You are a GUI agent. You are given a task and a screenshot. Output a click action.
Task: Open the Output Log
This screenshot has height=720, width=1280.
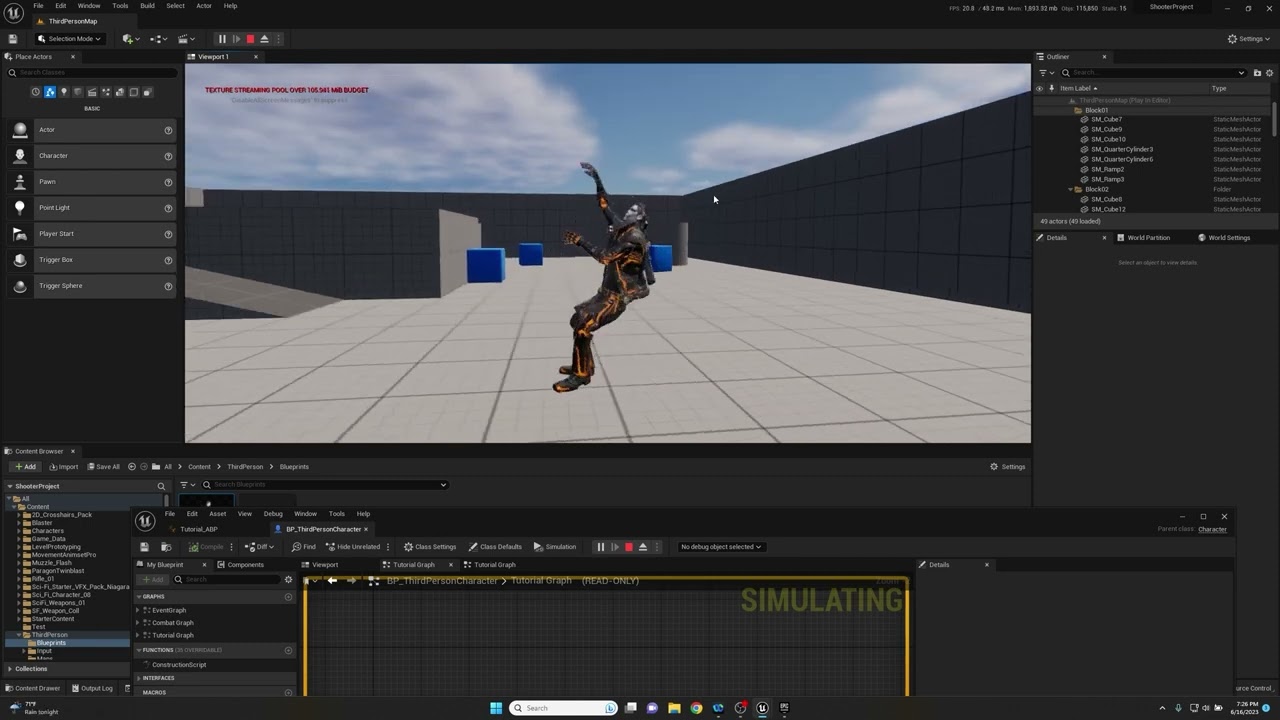pyautogui.click(x=91, y=688)
